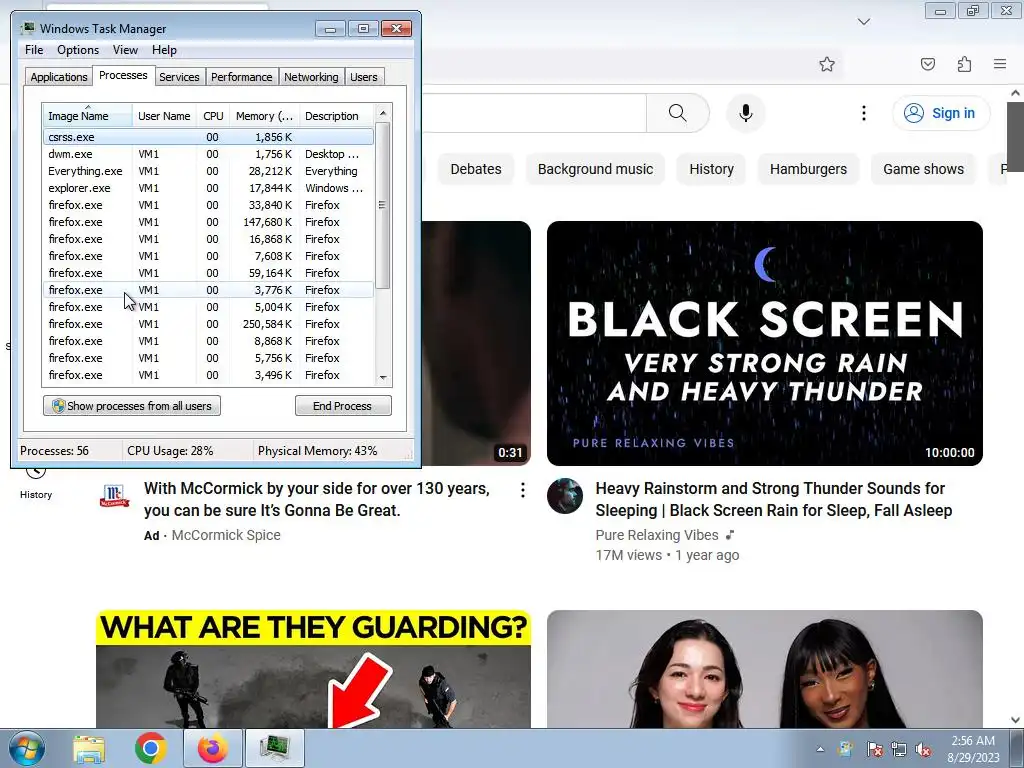Open the Options menu in Task Manager
Image resolution: width=1024 pixels, height=768 pixels.
tap(78, 50)
